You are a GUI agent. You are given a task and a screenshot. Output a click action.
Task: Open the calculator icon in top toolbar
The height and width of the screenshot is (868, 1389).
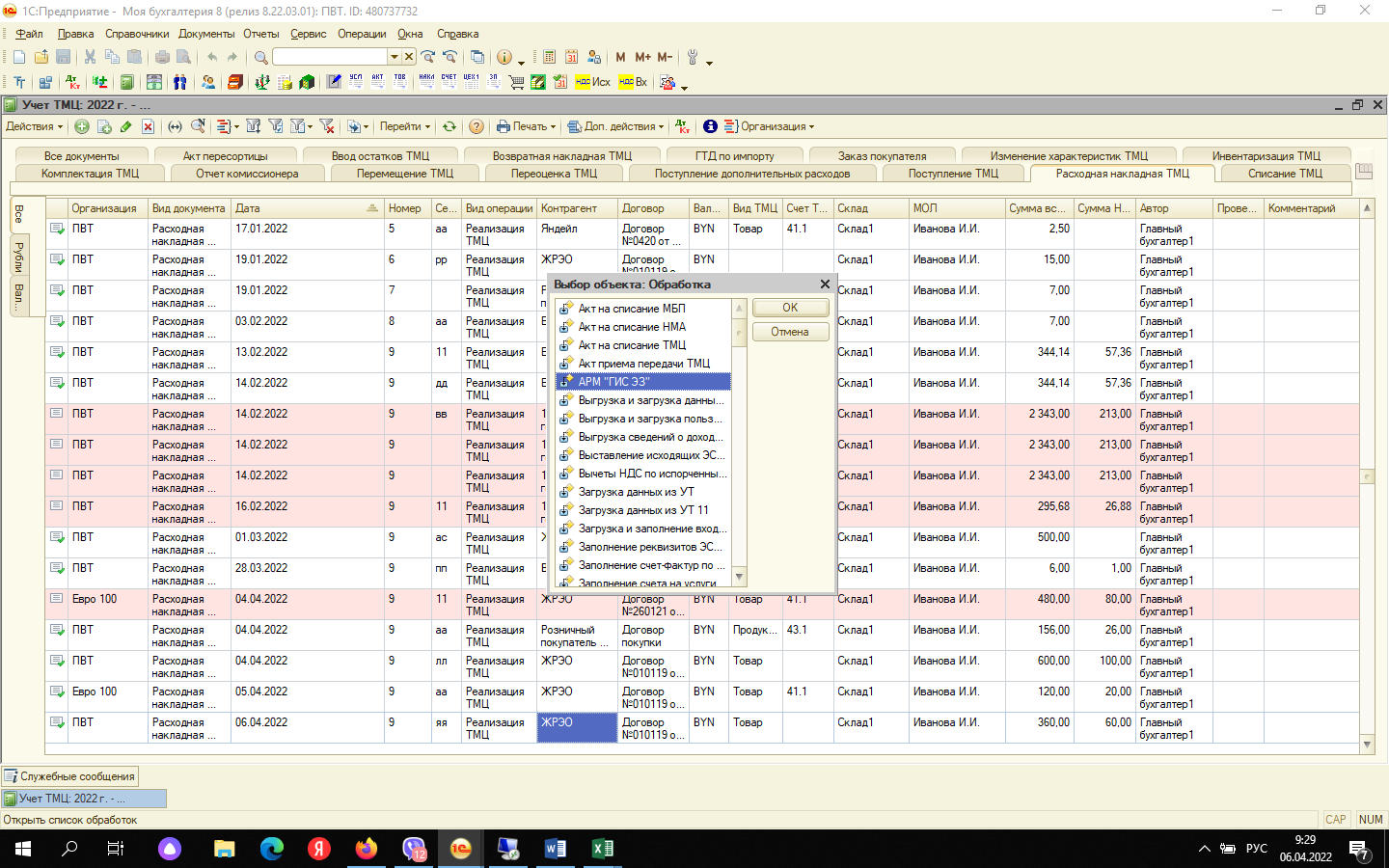click(549, 58)
